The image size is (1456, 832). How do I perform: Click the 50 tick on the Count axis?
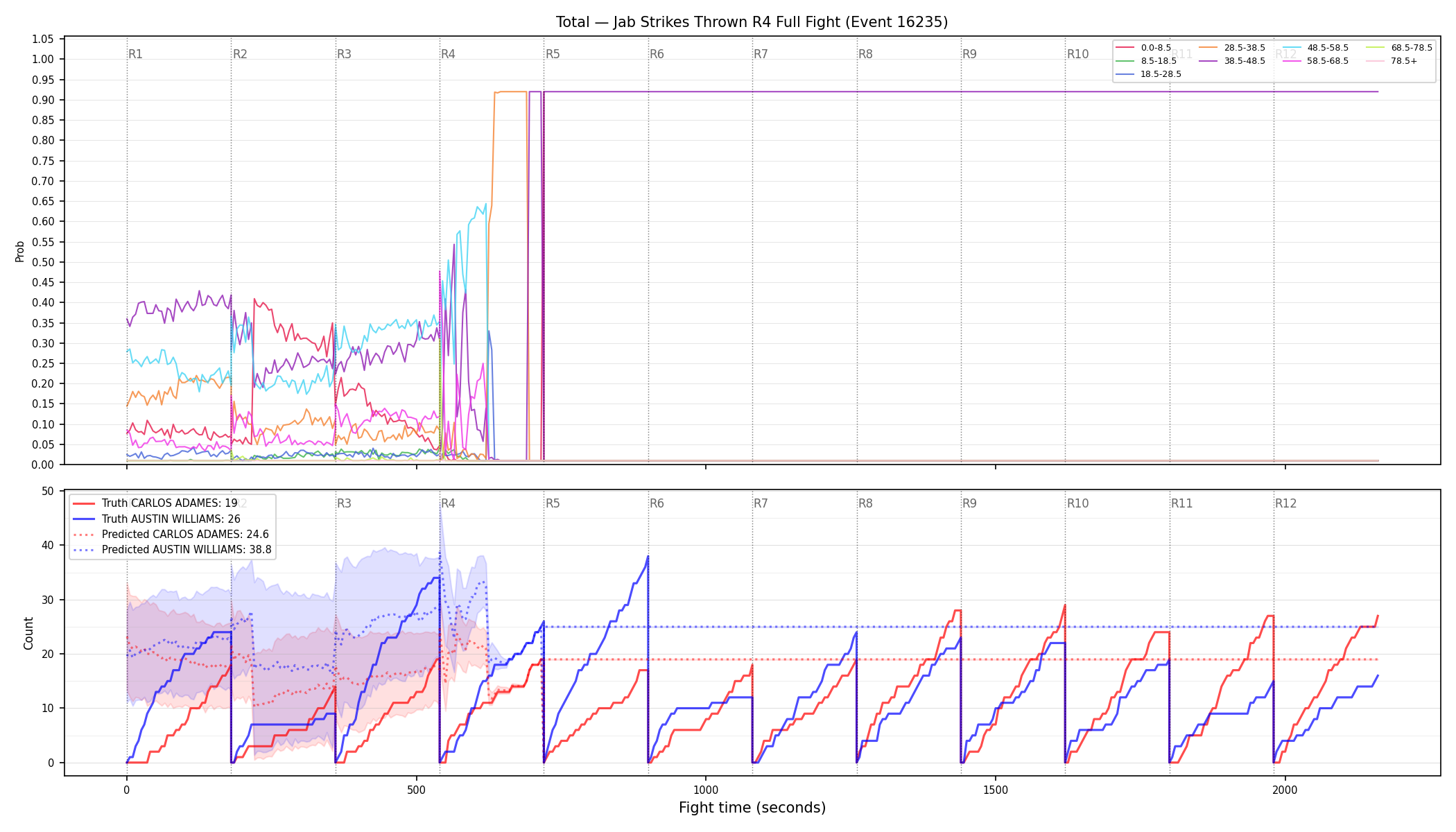click(x=48, y=491)
